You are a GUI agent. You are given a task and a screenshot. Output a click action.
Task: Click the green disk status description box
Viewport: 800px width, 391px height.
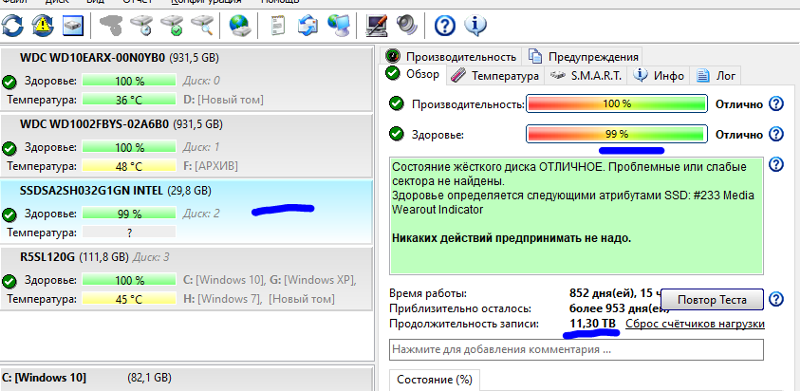[x=576, y=216]
